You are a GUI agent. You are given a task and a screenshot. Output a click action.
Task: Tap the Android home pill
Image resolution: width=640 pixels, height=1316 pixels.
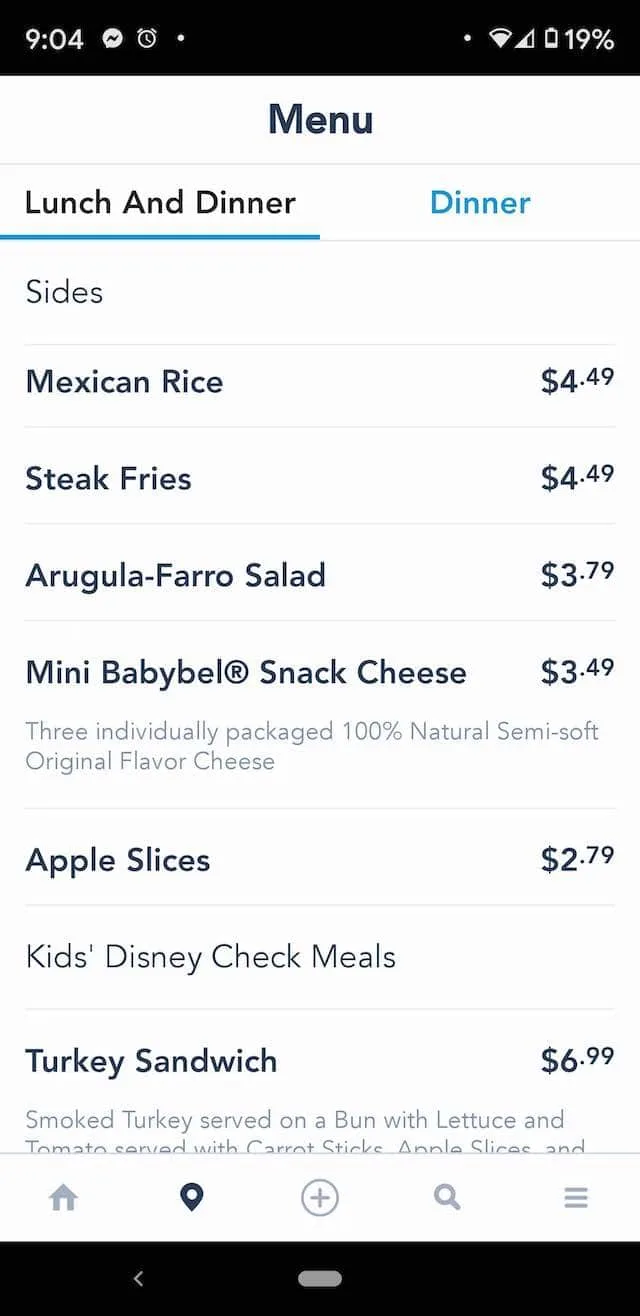coord(320,1278)
